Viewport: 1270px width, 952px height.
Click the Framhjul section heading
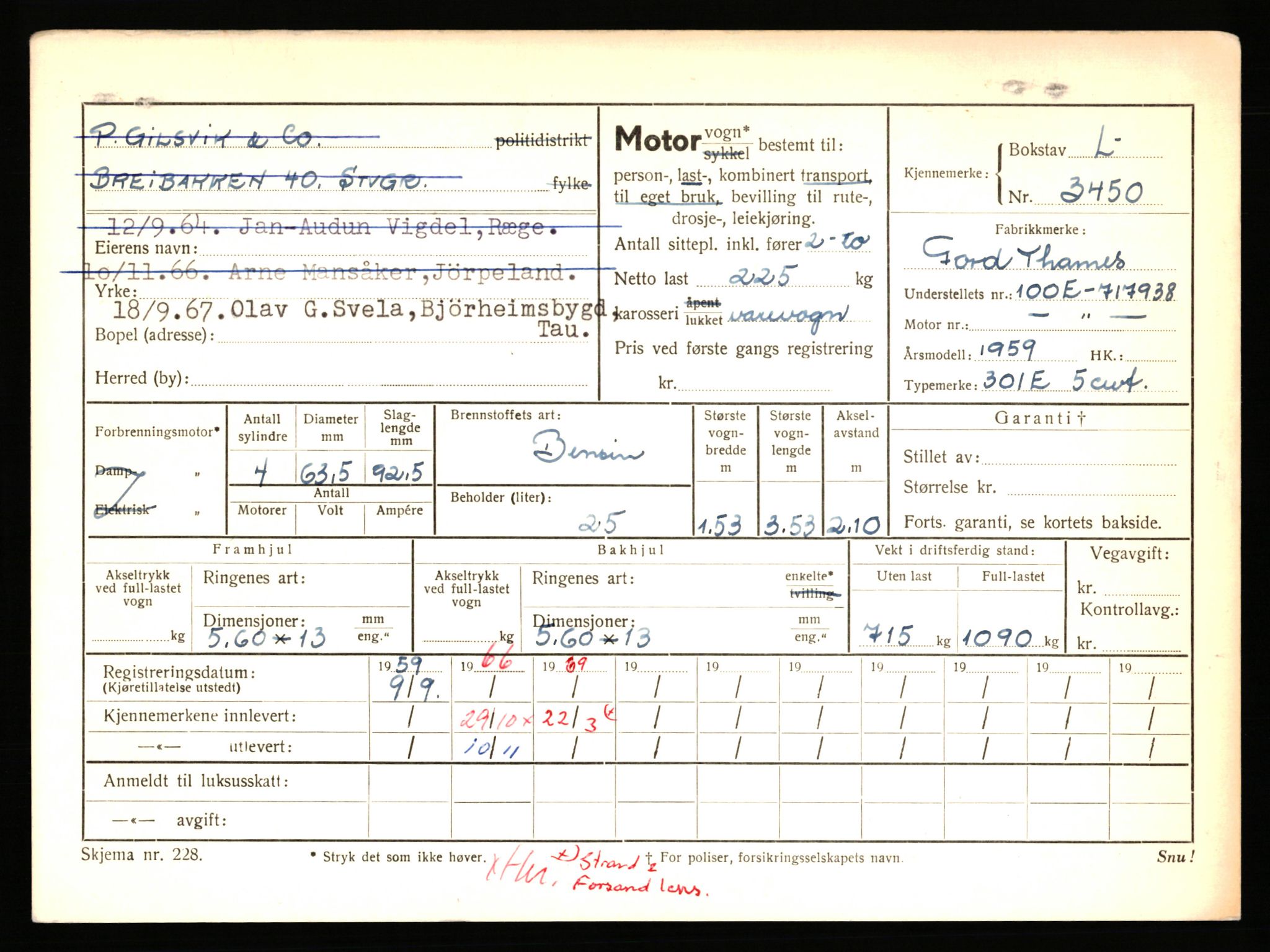[x=252, y=549]
